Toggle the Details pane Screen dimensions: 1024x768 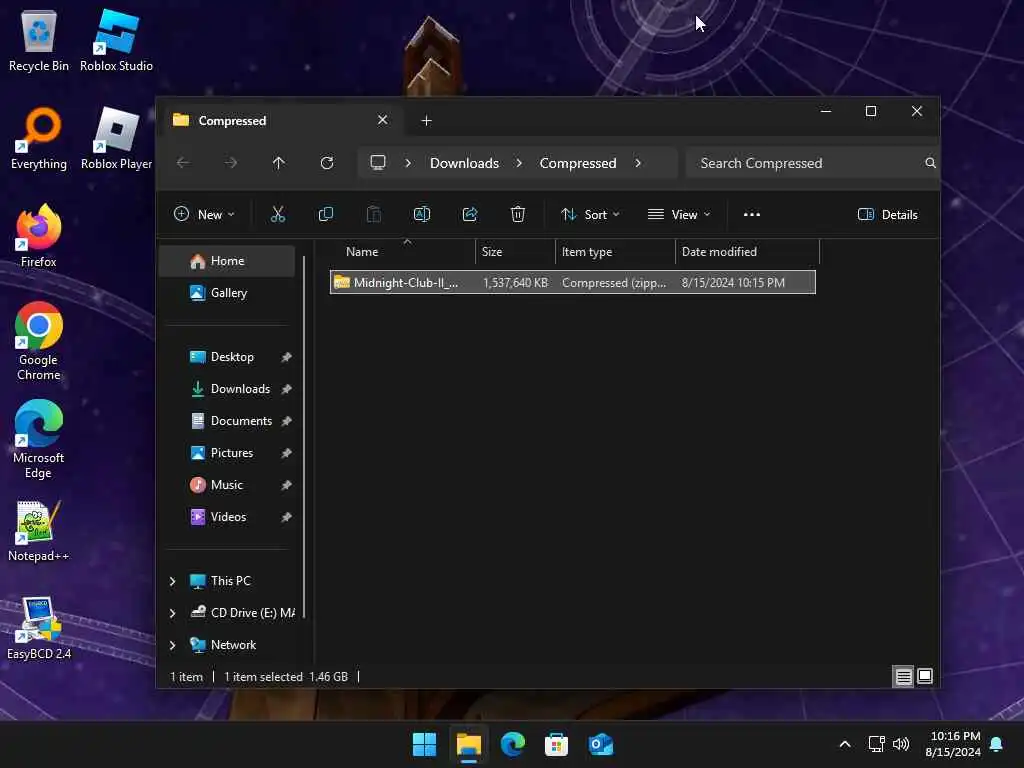point(888,214)
